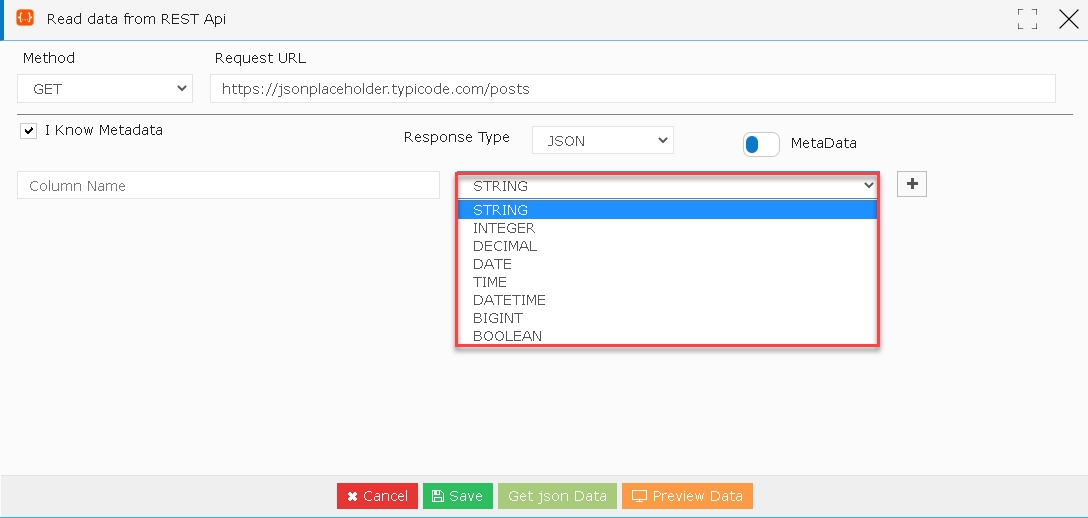Screen dimensions: 1088x518
Task: Expand dialog with the fullscreen icon
Action: point(1027,19)
